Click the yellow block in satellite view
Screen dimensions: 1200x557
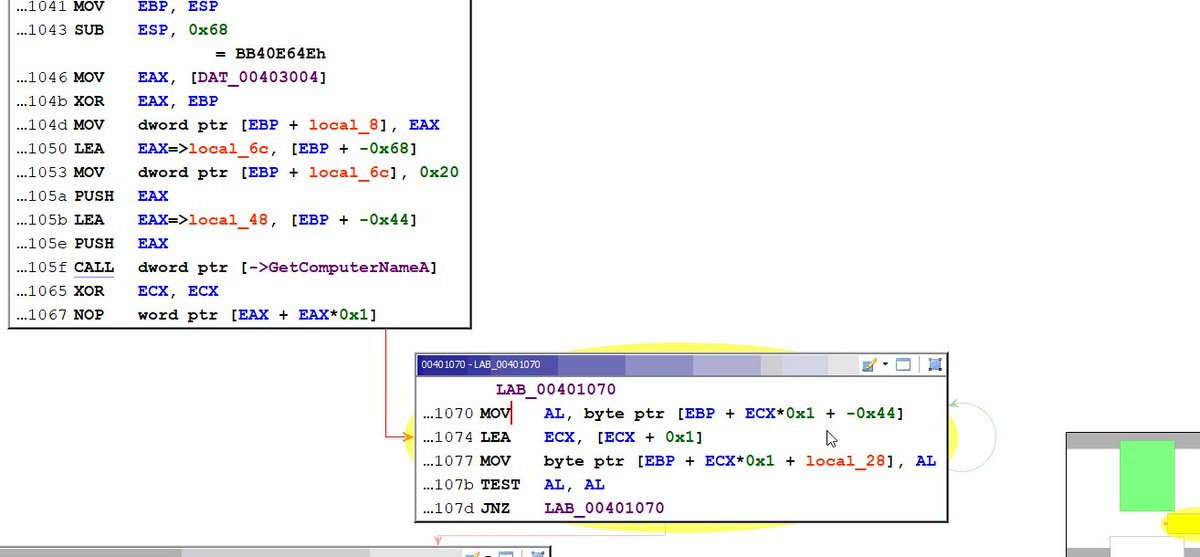point(1184,523)
